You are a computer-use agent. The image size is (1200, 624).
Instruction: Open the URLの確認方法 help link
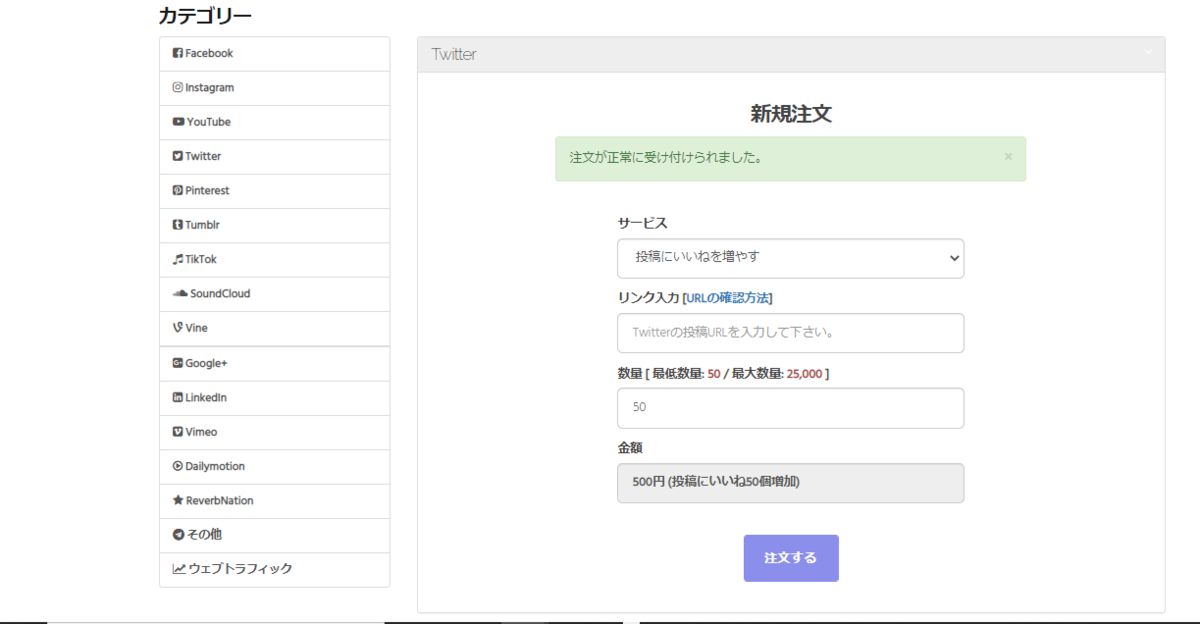pyautogui.click(x=727, y=298)
